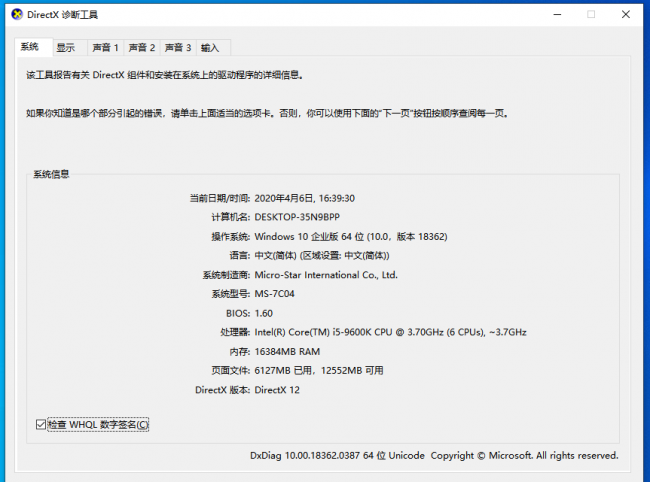Toggle the 检查 WHQL 数字签名 checkbox

click(x=41, y=424)
